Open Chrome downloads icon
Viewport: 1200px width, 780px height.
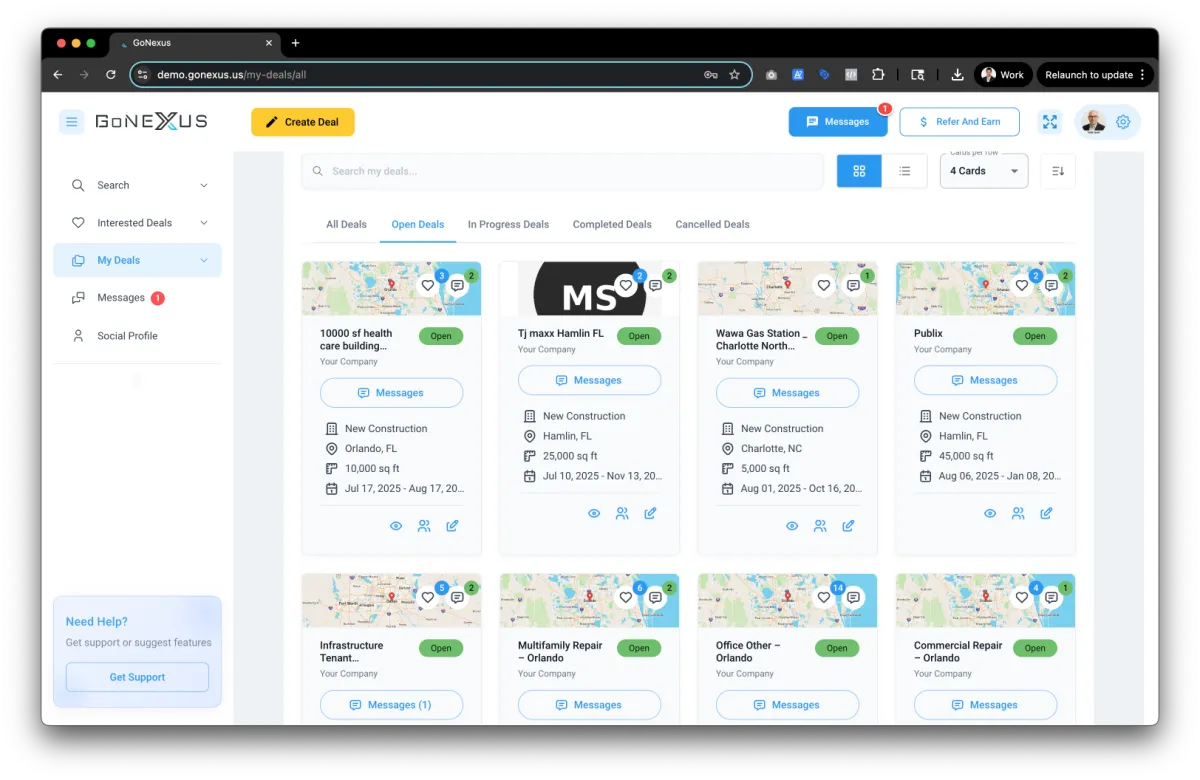pos(957,75)
